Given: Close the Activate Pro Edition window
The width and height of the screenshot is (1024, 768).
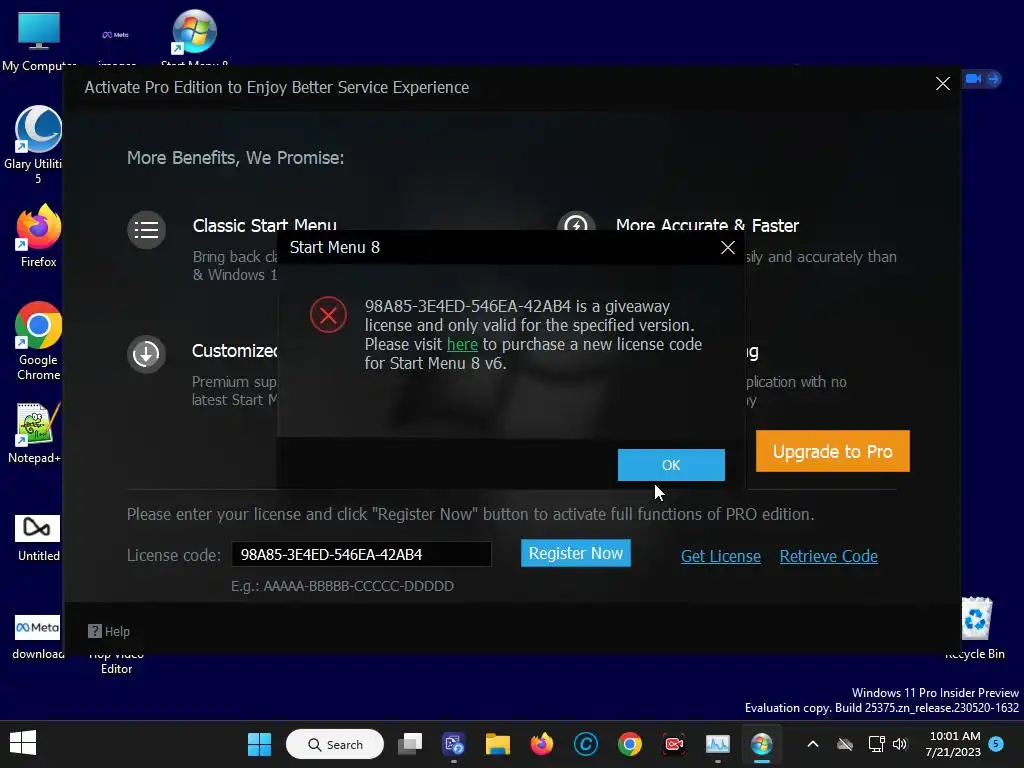Looking at the screenshot, I should tap(942, 84).
